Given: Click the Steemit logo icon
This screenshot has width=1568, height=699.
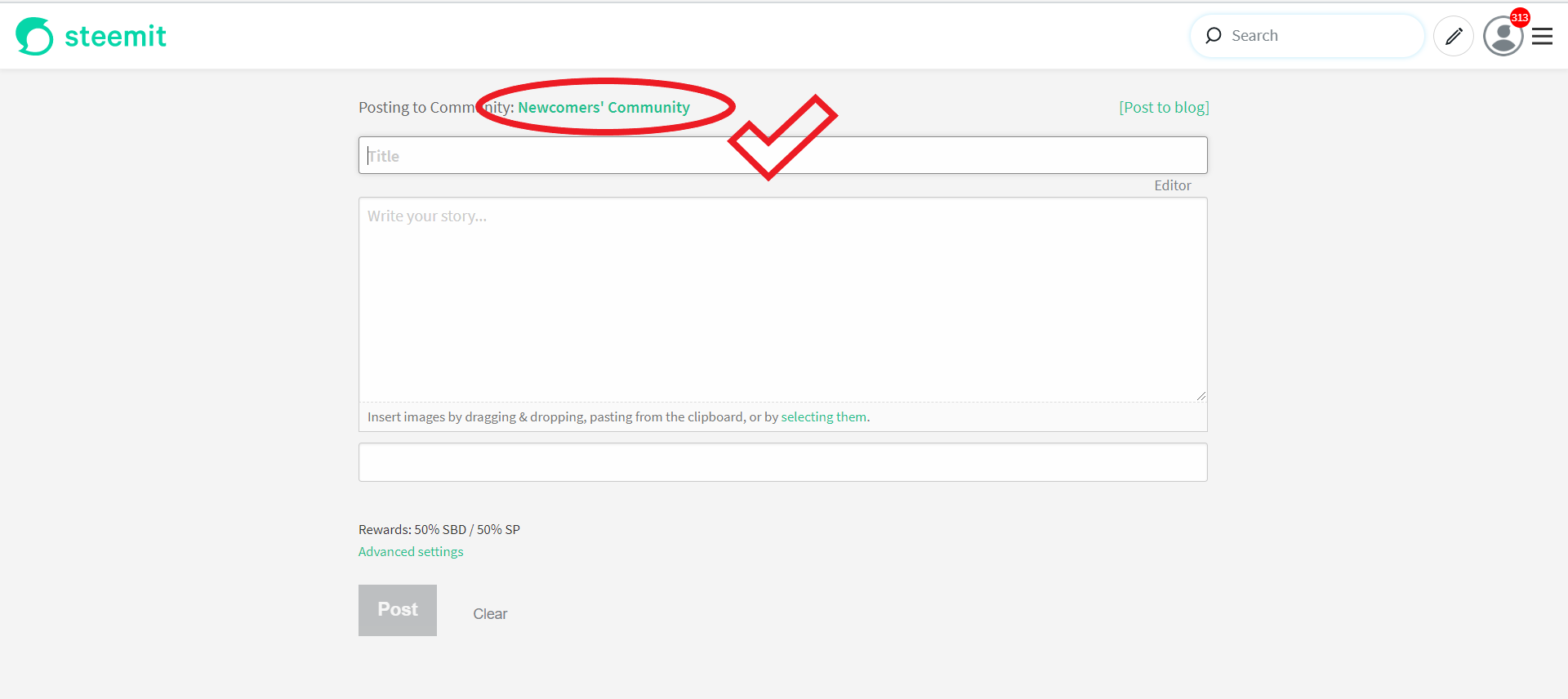Looking at the screenshot, I should point(34,36).
